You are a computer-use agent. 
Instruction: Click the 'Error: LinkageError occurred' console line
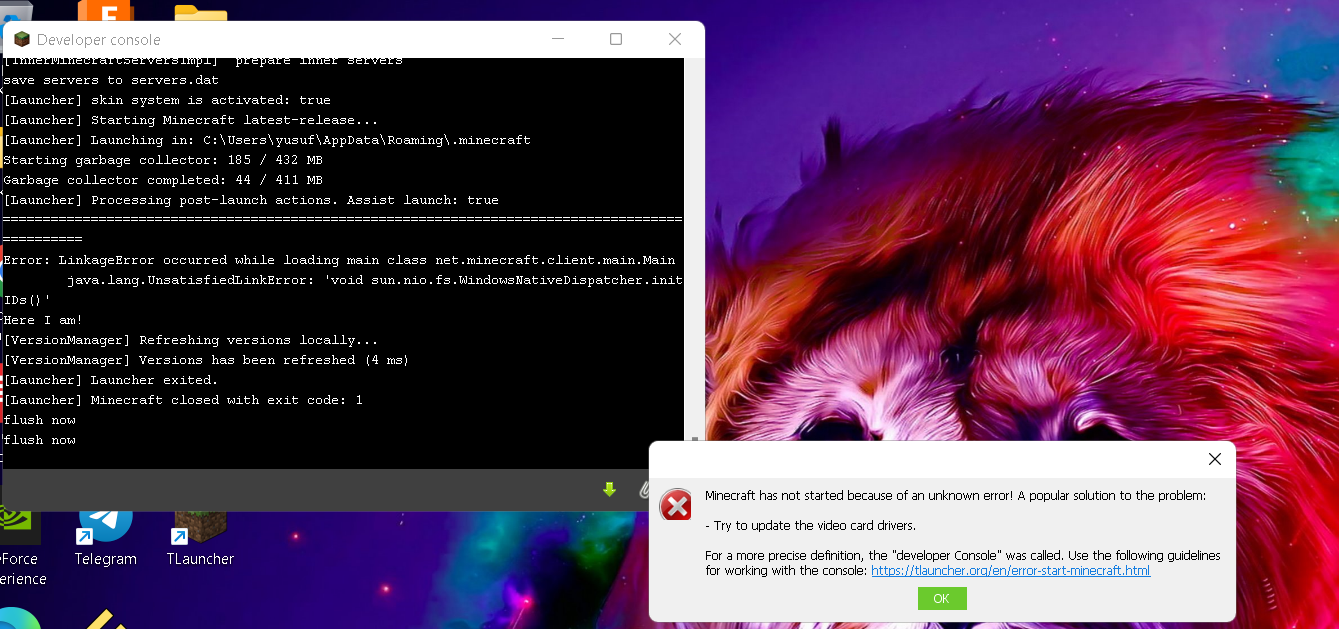coord(339,260)
